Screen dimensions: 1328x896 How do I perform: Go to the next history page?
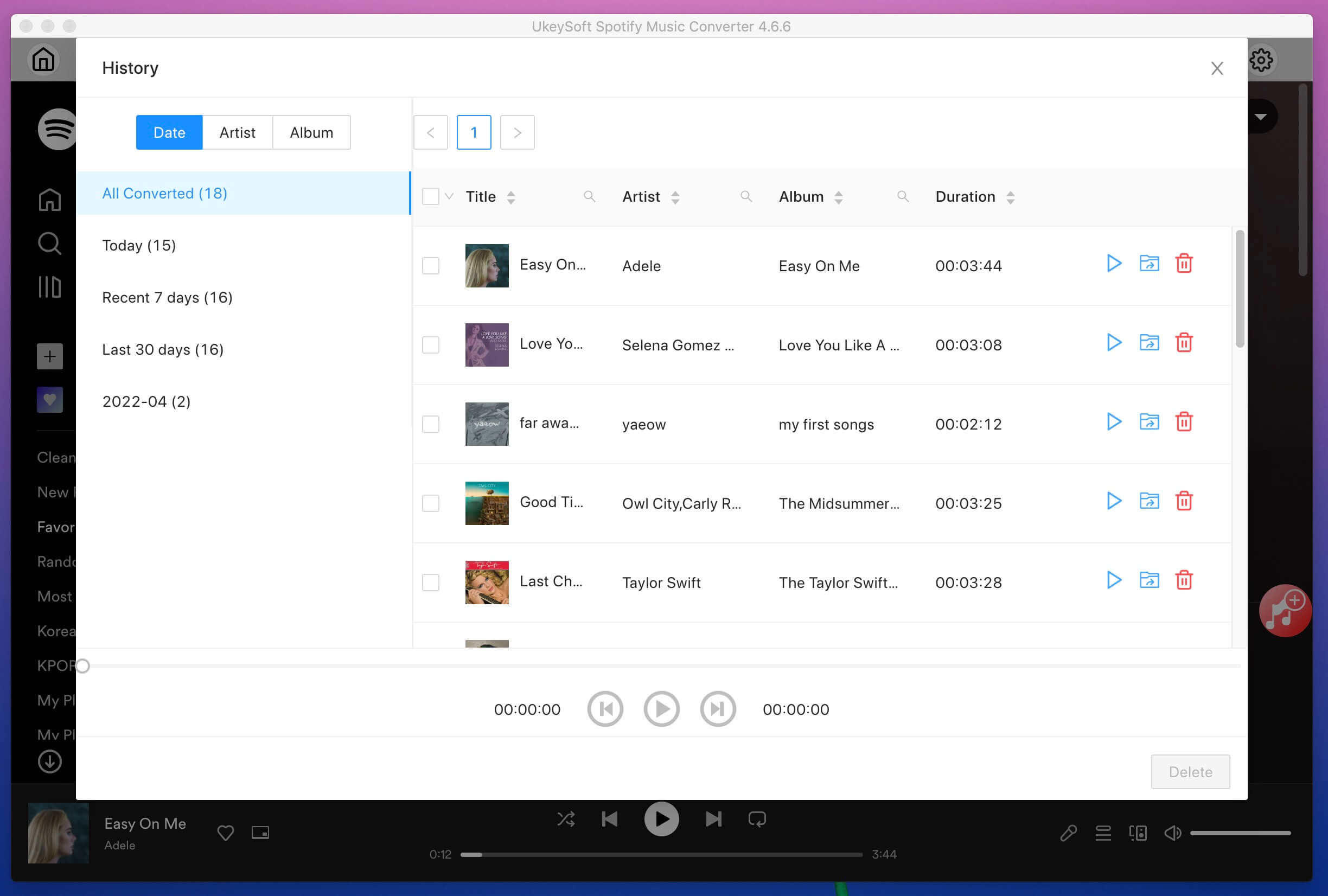pos(517,132)
